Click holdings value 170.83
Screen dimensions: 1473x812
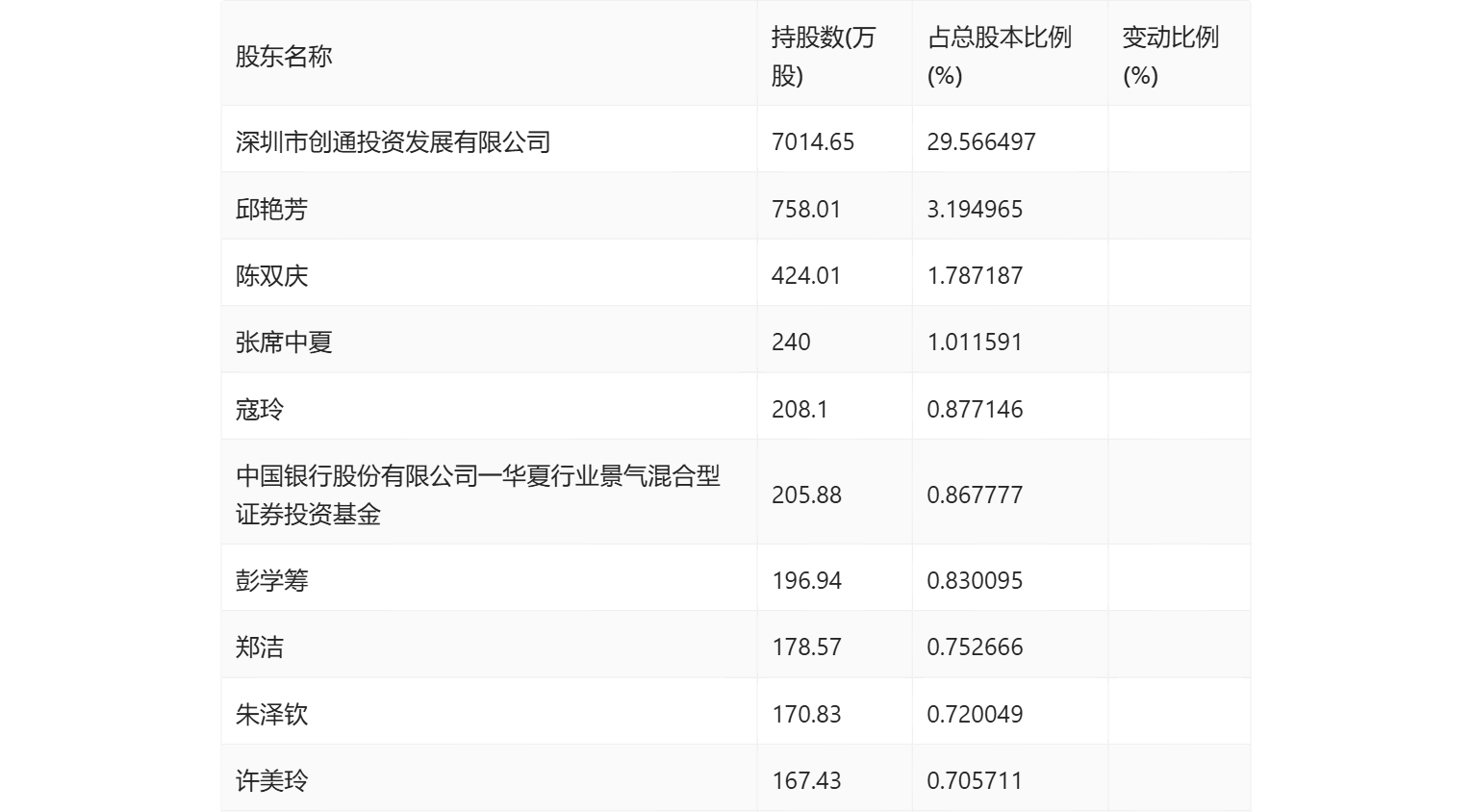pos(806,715)
